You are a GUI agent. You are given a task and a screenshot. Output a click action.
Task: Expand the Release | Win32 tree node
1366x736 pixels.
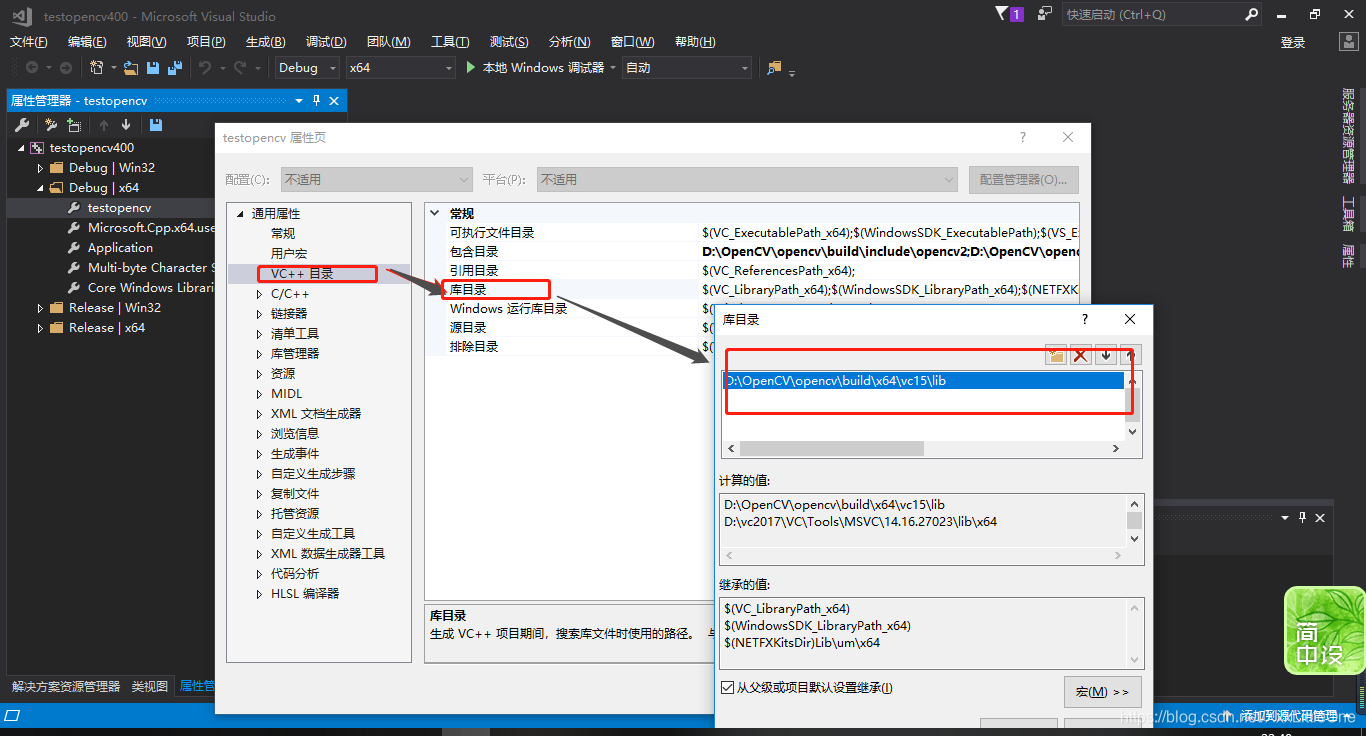pos(41,308)
